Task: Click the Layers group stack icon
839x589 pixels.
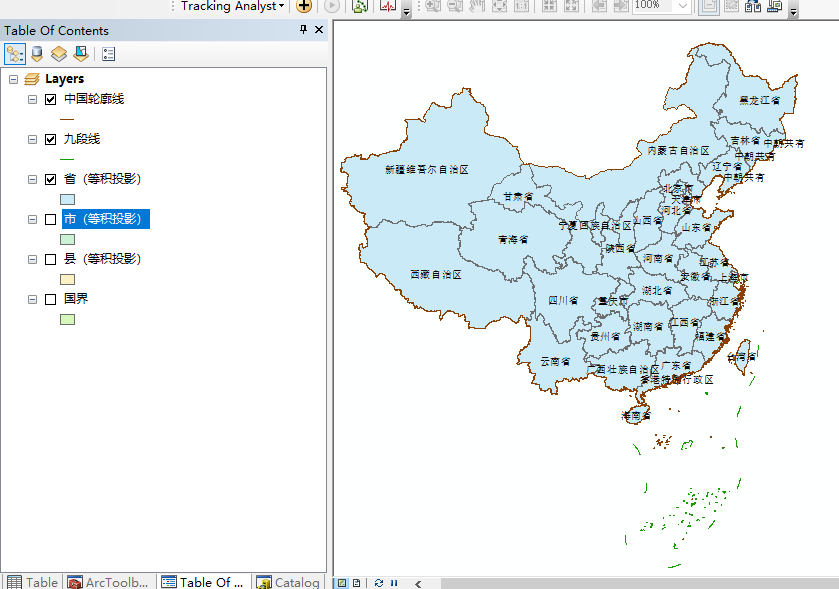Action: (32, 79)
